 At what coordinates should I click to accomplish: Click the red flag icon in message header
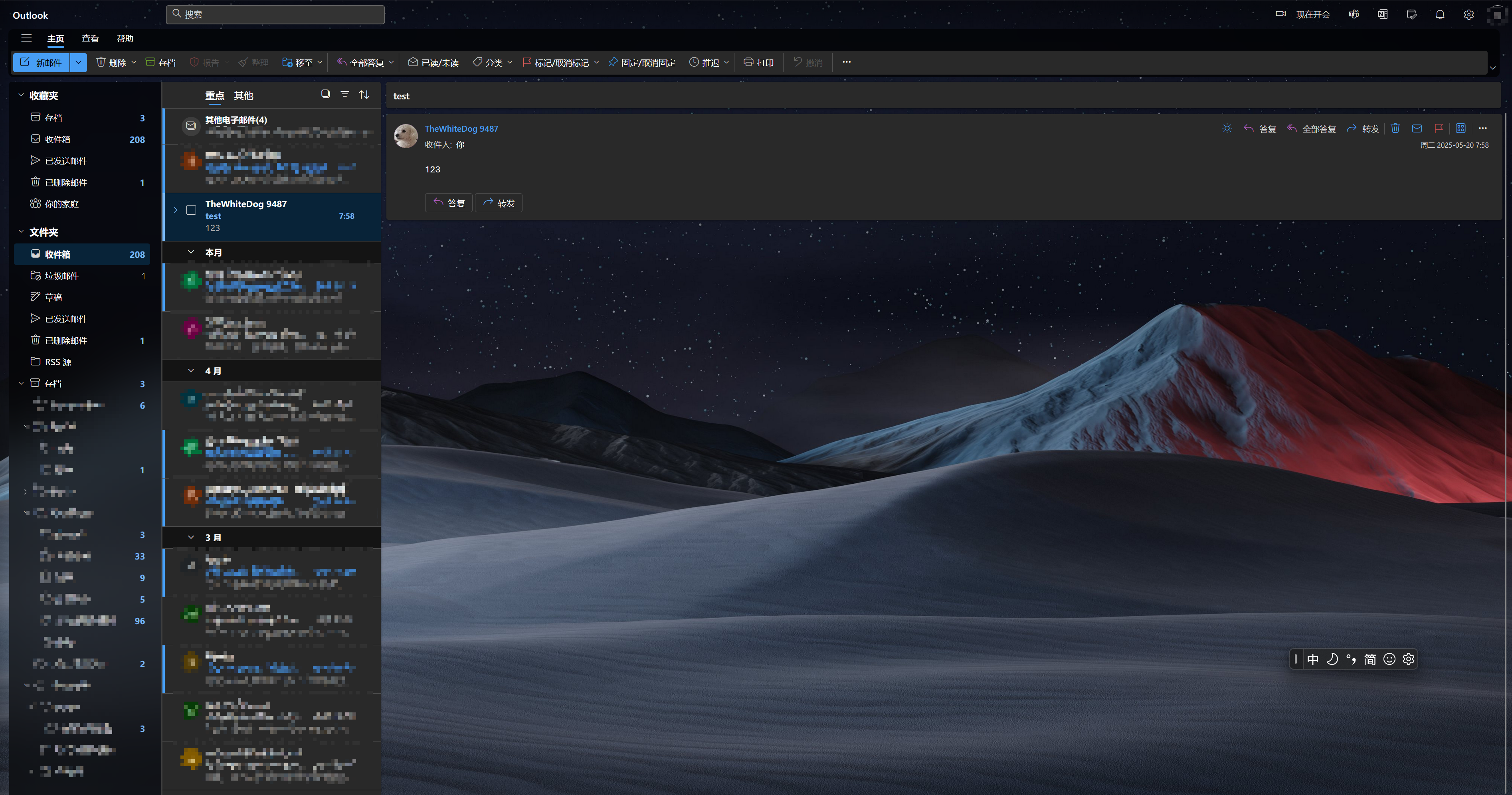coord(1438,129)
